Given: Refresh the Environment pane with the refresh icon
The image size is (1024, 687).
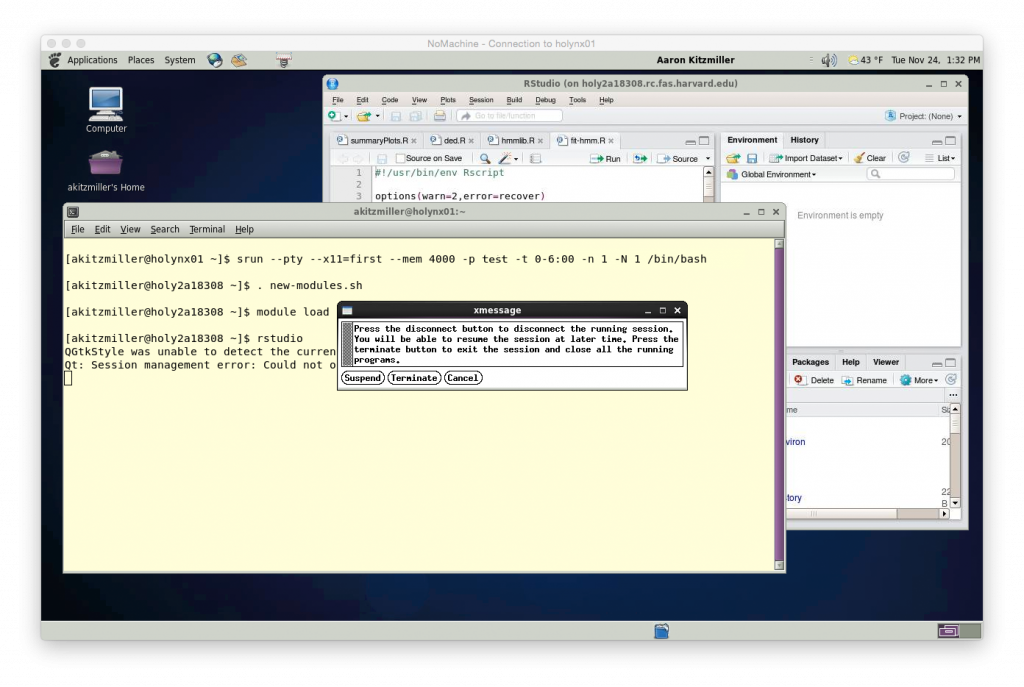Looking at the screenshot, I should [x=903, y=157].
